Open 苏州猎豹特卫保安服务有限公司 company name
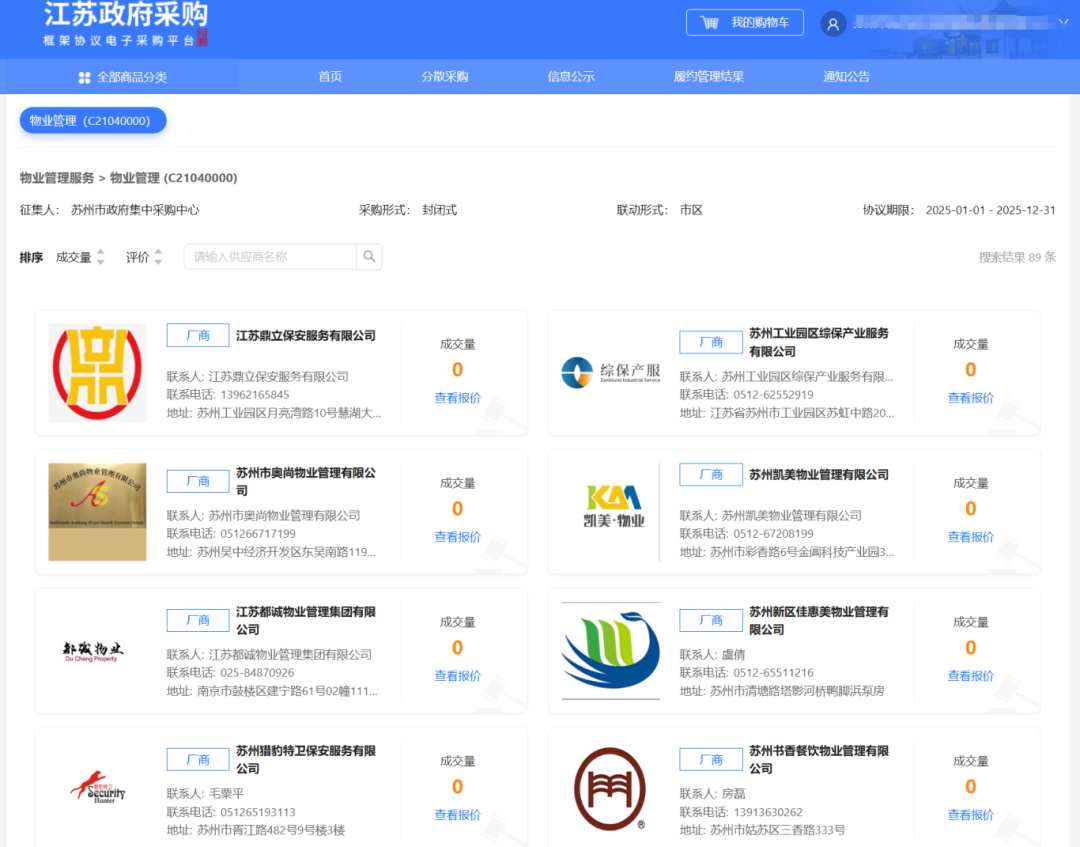Viewport: 1080px width, 847px height. (x=306, y=760)
